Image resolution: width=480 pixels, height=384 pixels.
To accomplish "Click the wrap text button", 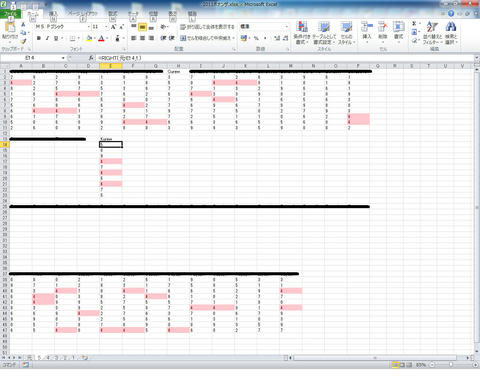I will (207, 27).
